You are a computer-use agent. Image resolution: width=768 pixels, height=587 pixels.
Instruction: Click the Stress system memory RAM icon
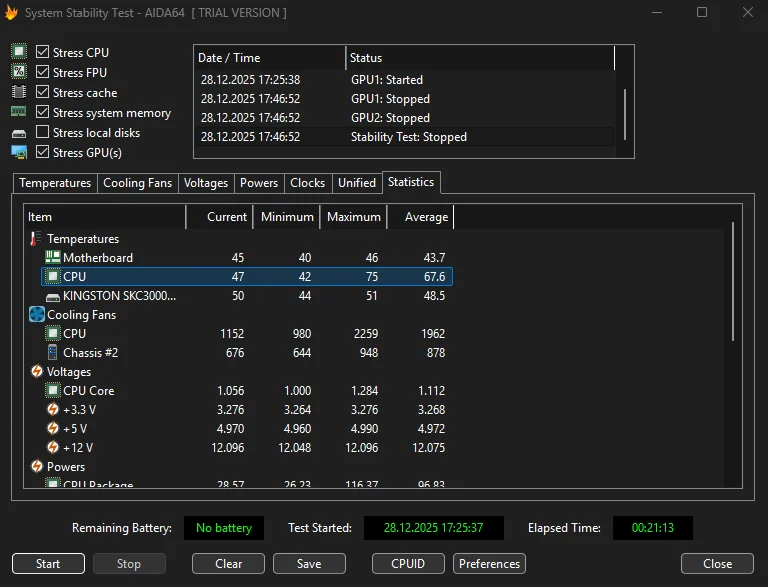click(19, 112)
